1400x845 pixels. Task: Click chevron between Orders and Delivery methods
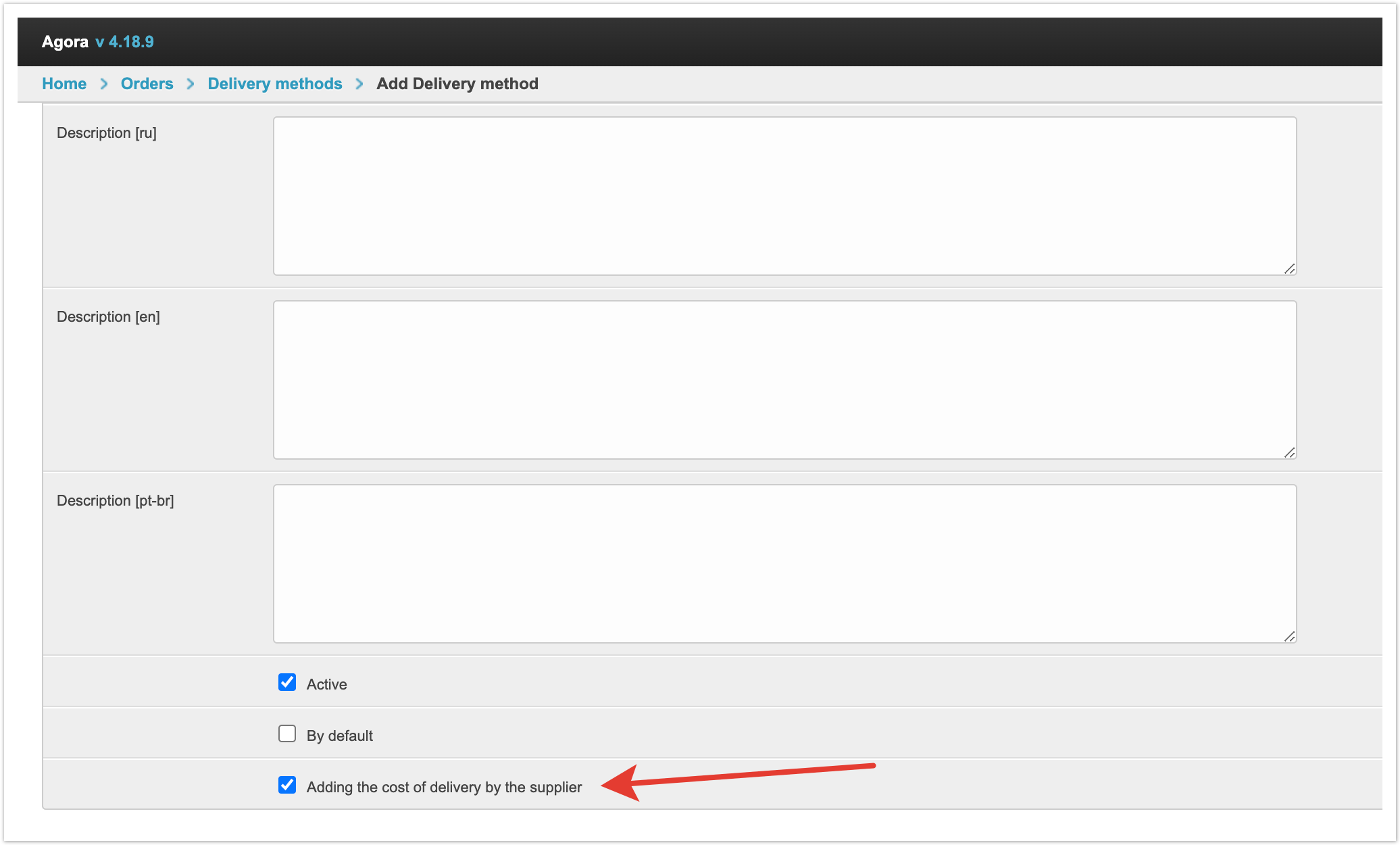click(191, 84)
